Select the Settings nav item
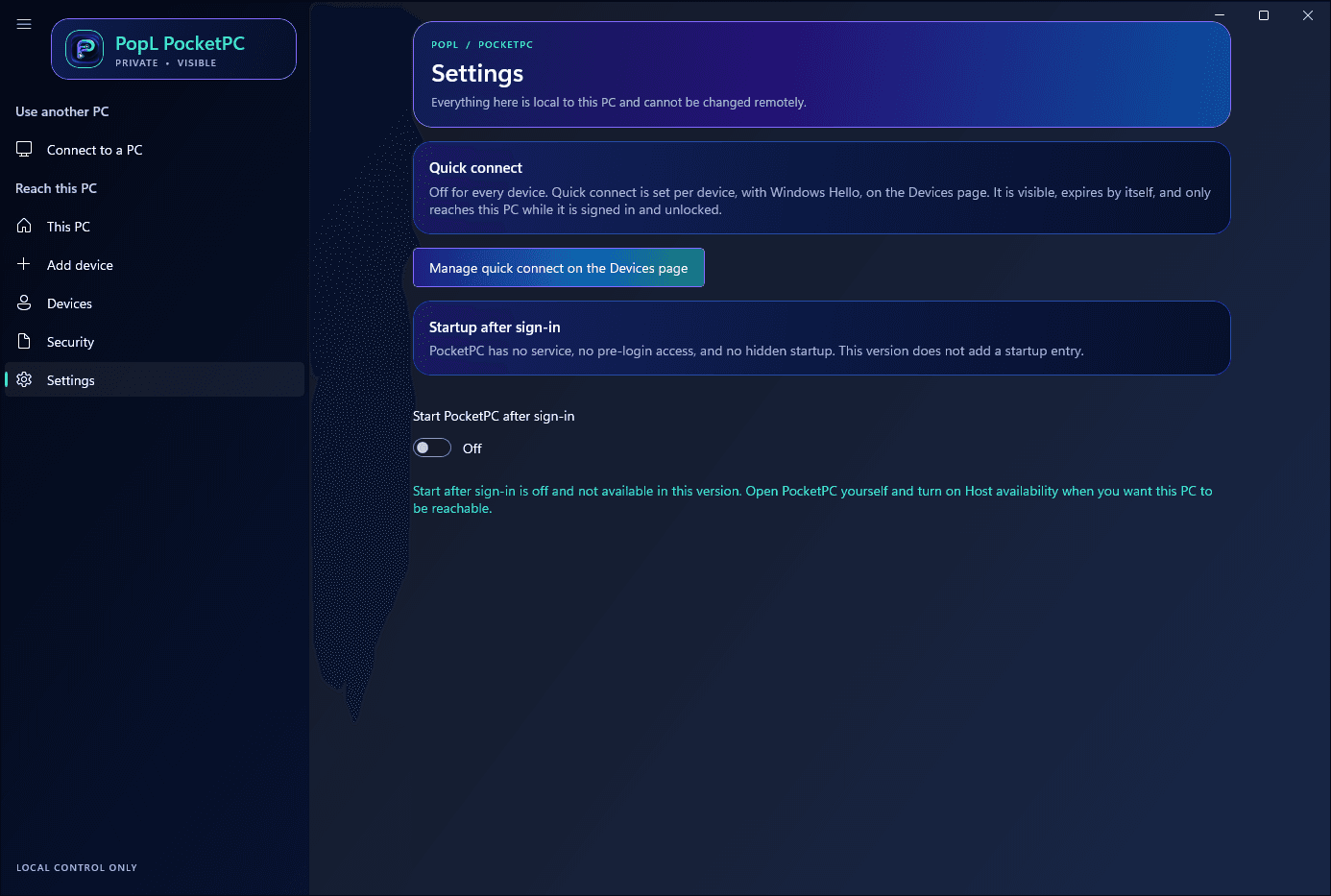This screenshot has height=896, width=1331. [155, 379]
